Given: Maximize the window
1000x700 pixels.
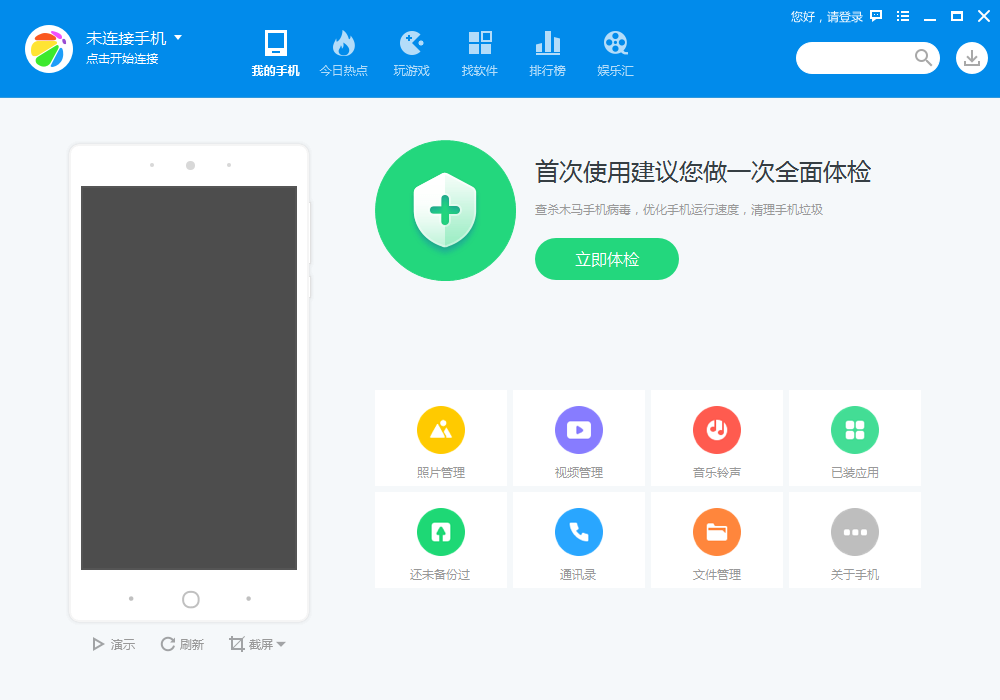Looking at the screenshot, I should [957, 17].
